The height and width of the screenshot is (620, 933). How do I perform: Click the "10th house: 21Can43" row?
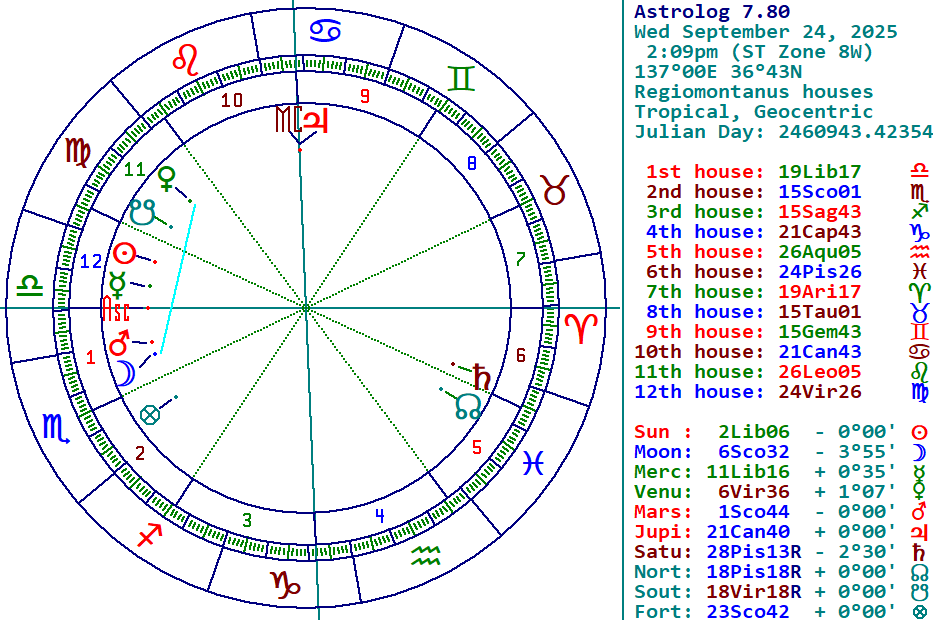(x=748, y=352)
